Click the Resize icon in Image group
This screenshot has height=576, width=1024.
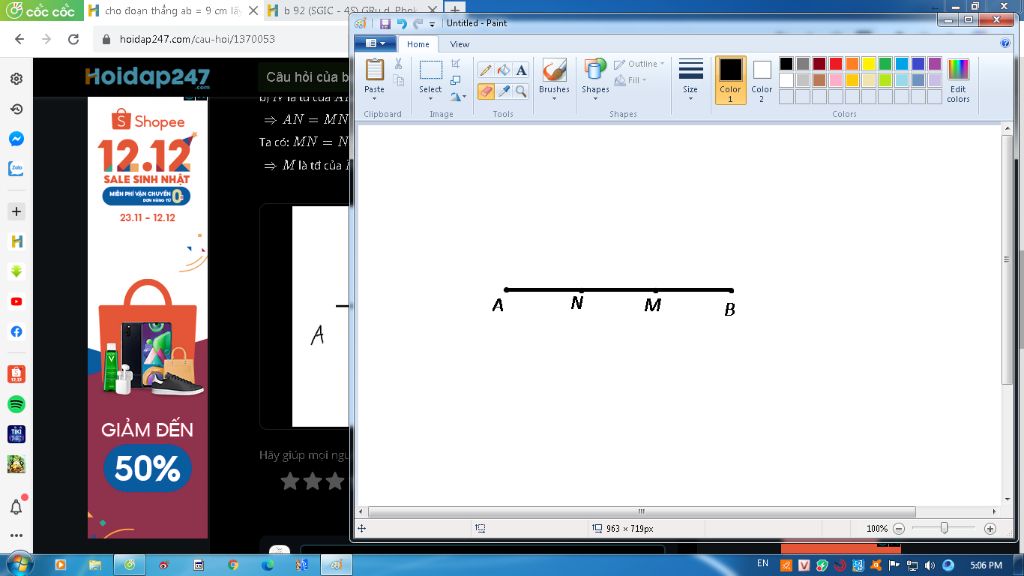click(456, 80)
